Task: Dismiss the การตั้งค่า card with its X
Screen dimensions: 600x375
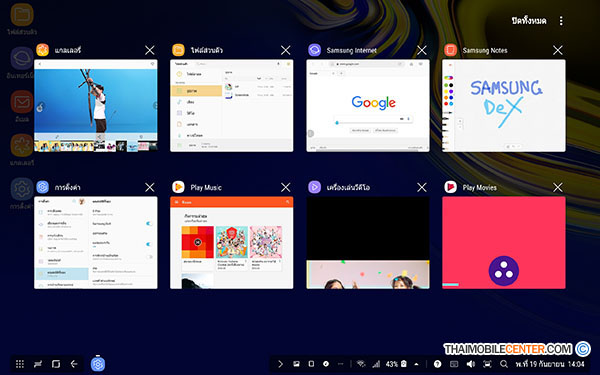Action: (150, 187)
